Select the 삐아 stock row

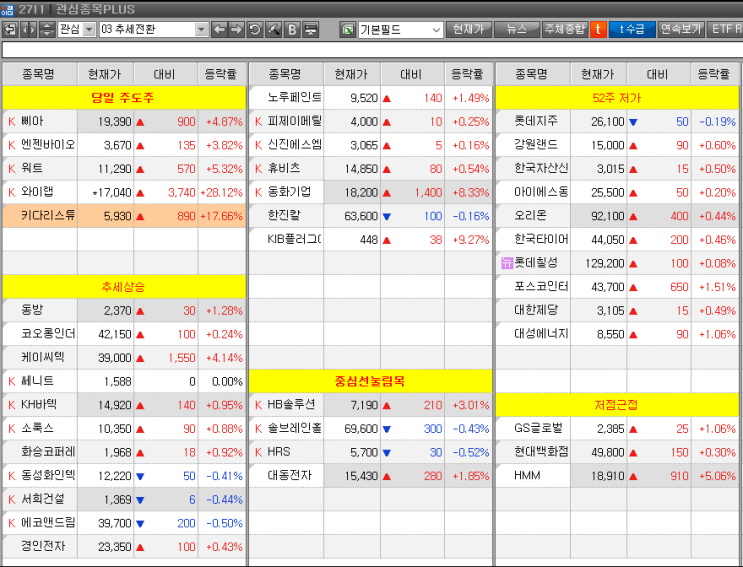click(x=124, y=121)
